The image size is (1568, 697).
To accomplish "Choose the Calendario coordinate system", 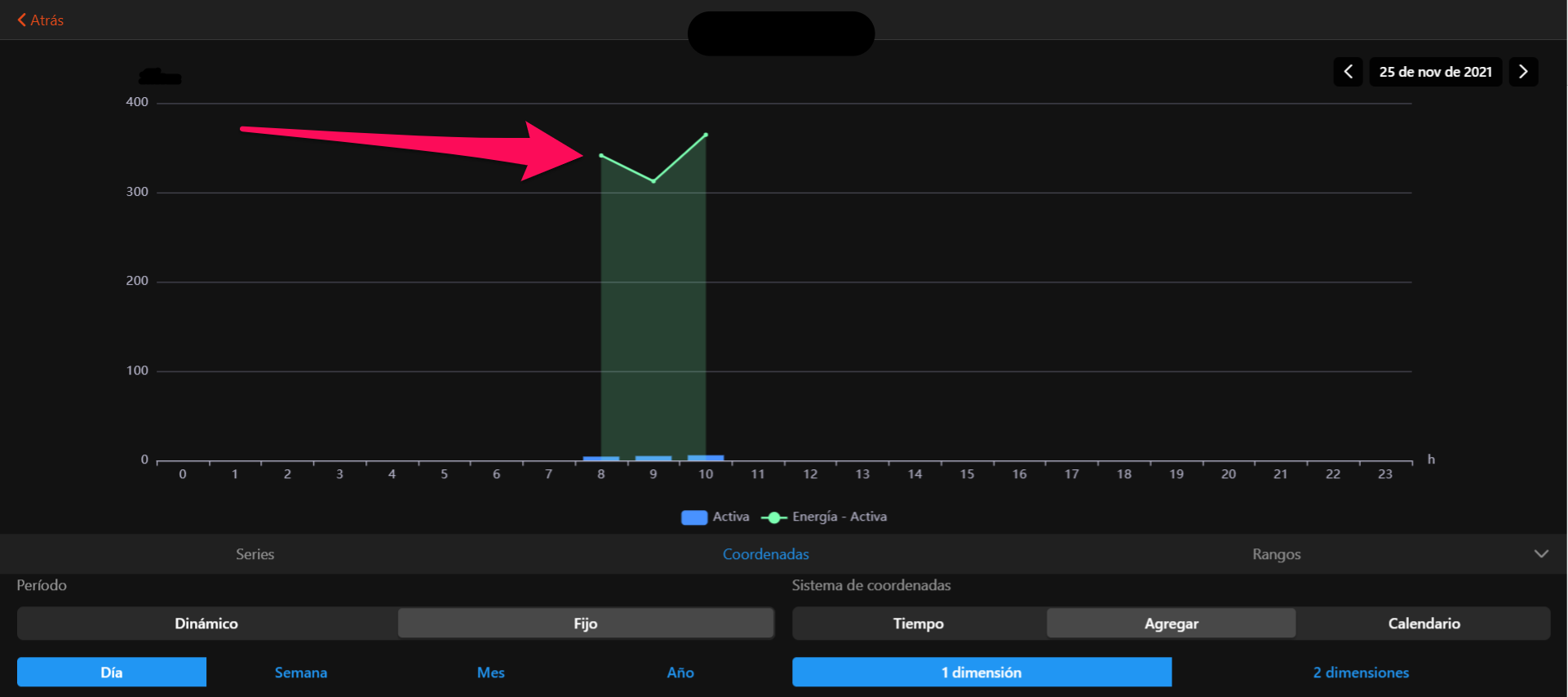I will click(1424, 624).
